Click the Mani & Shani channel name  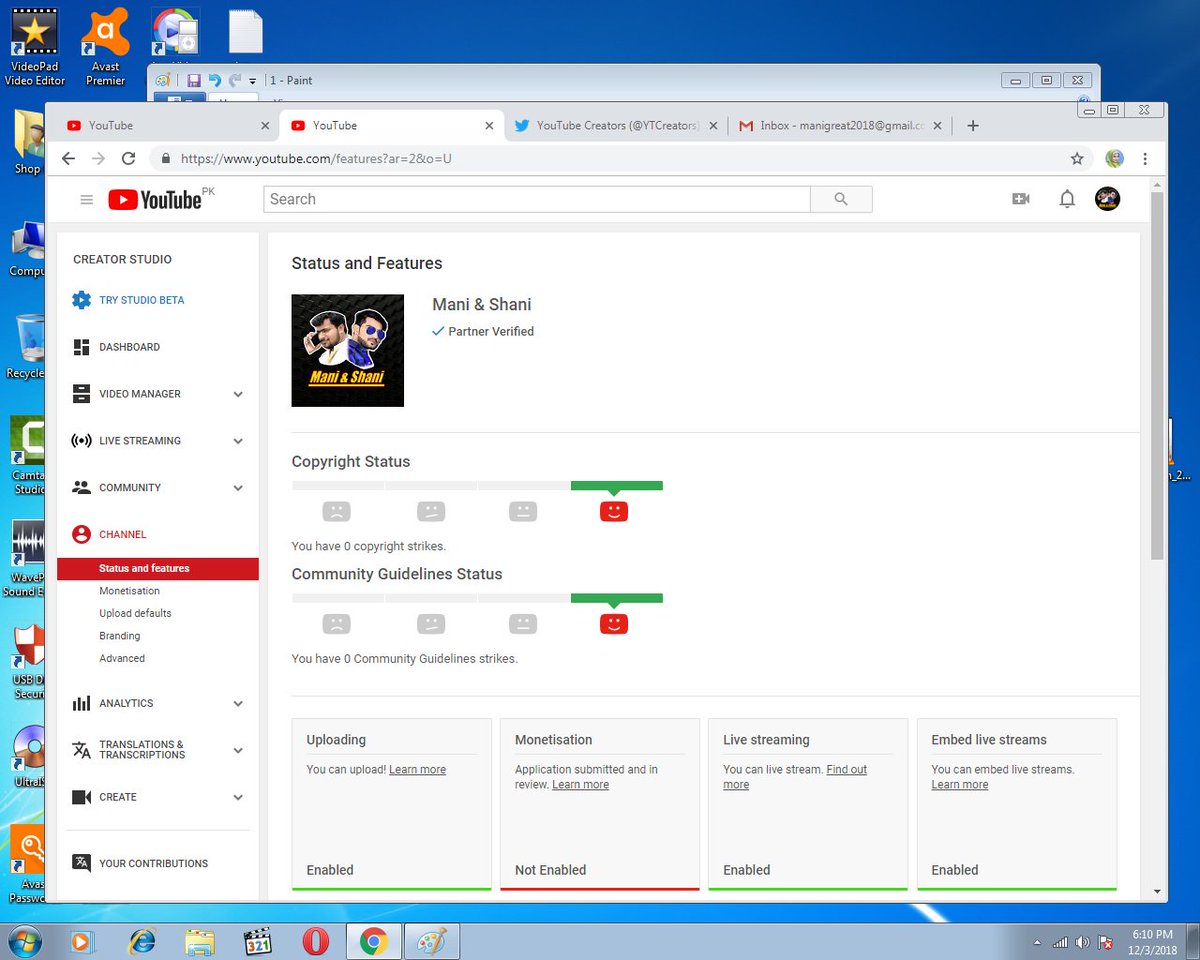tap(482, 304)
